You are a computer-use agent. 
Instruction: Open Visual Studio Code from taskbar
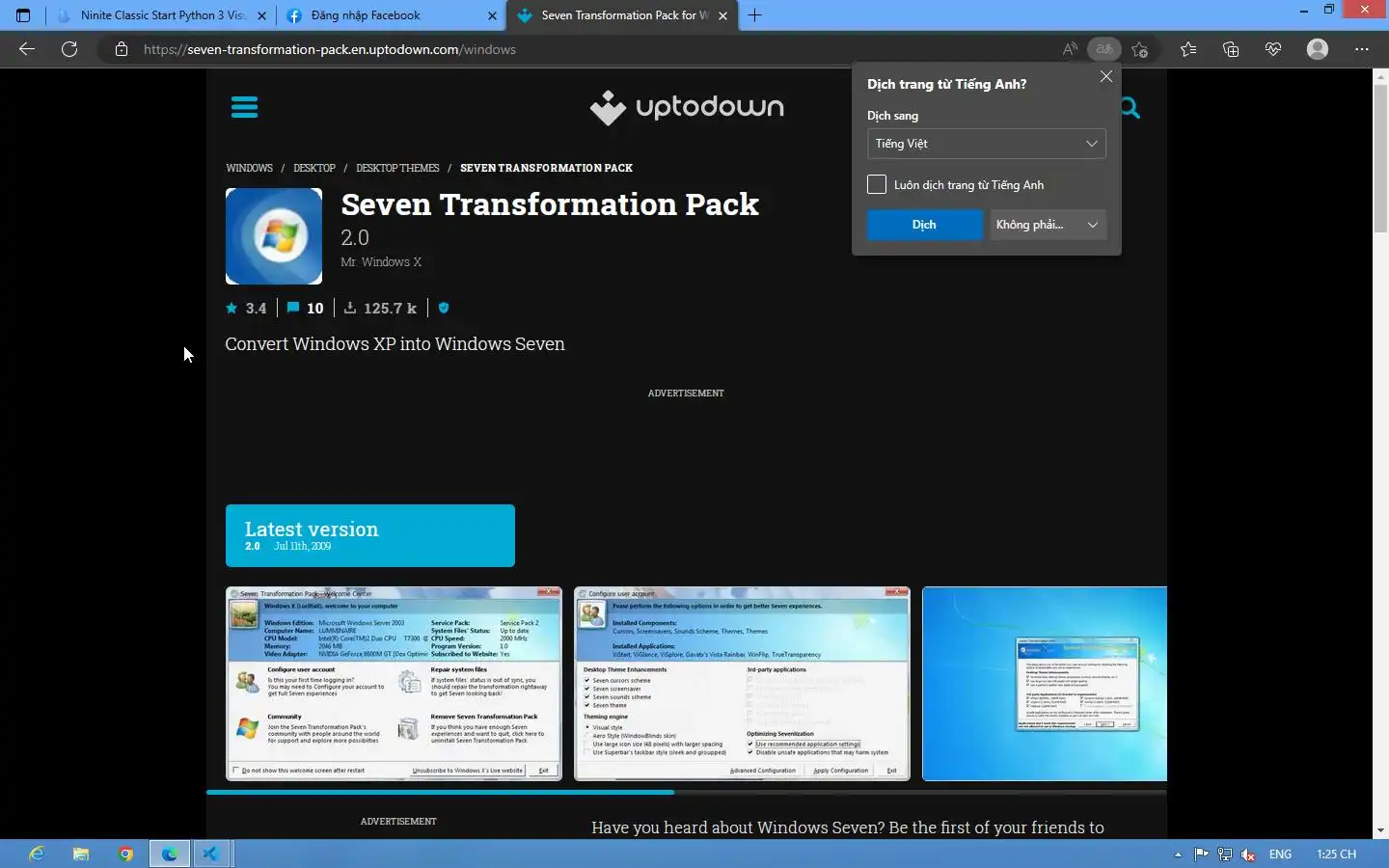(x=212, y=854)
